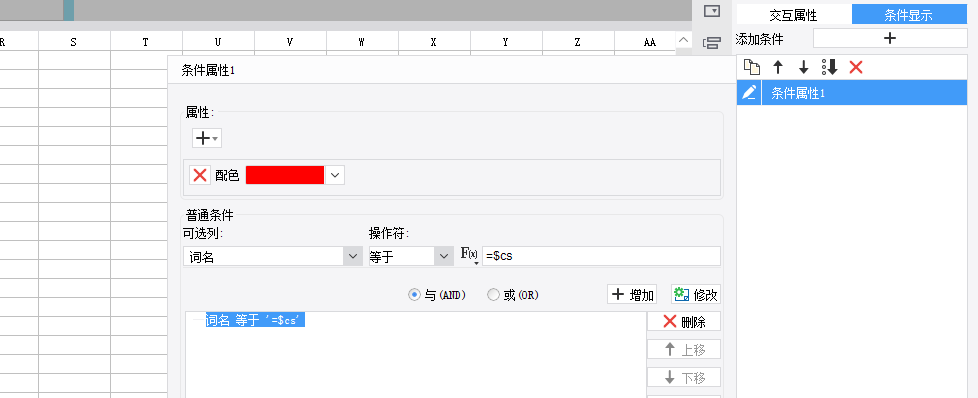Focus the value field containing =$cs
The height and width of the screenshot is (398, 978).
[601, 256]
